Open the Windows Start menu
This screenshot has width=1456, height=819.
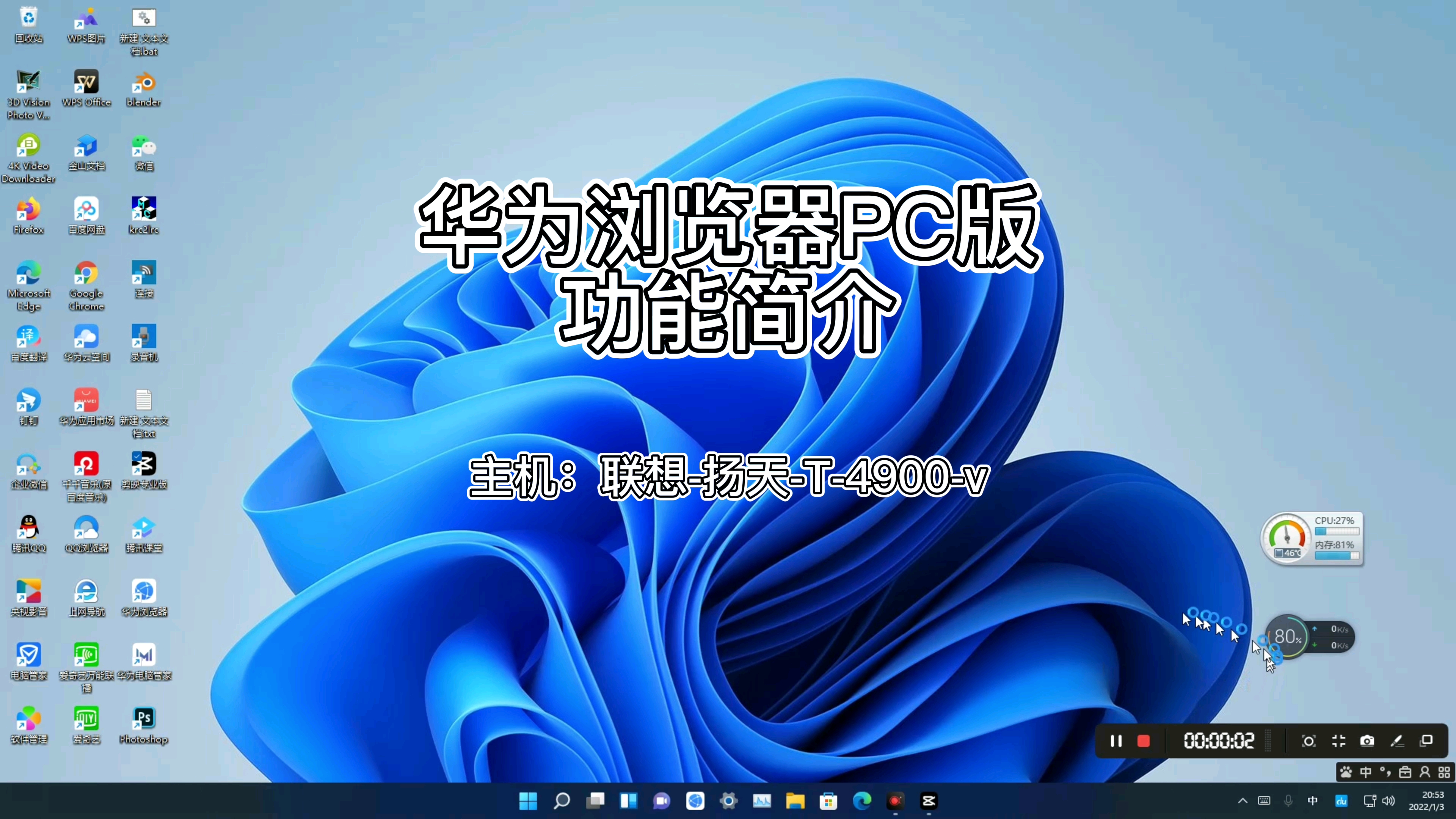tap(528, 801)
